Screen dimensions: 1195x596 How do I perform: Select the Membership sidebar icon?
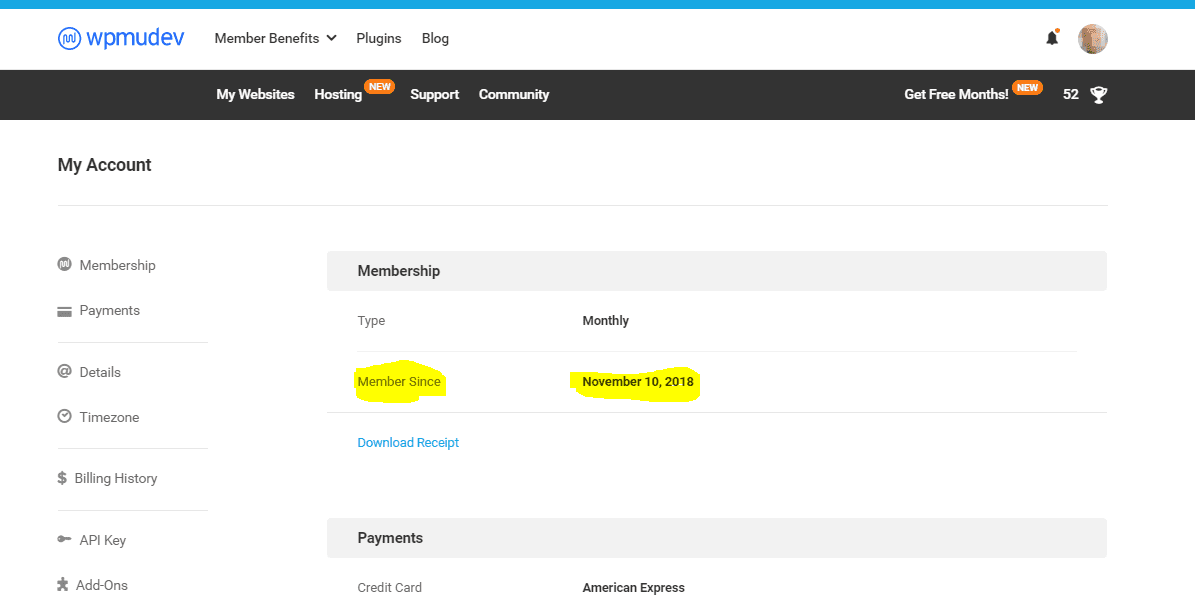pos(64,264)
